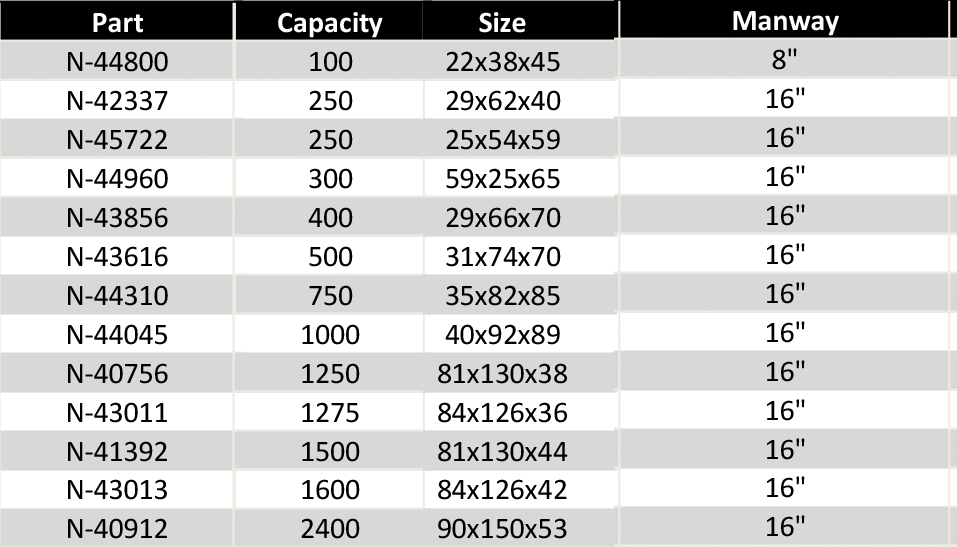
Task: Click the N-45722 part cell
Action: 118,140
